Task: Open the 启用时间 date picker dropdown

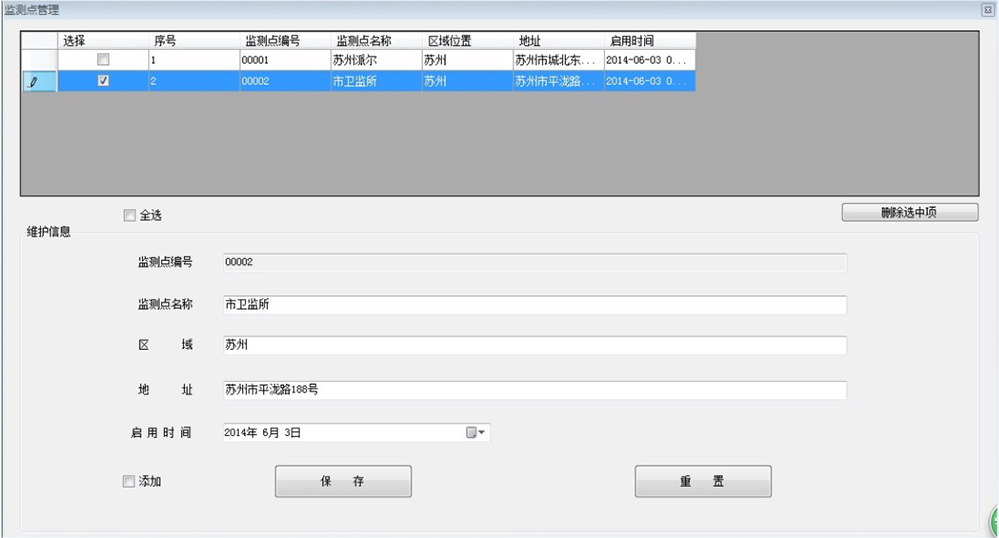Action: click(x=476, y=433)
